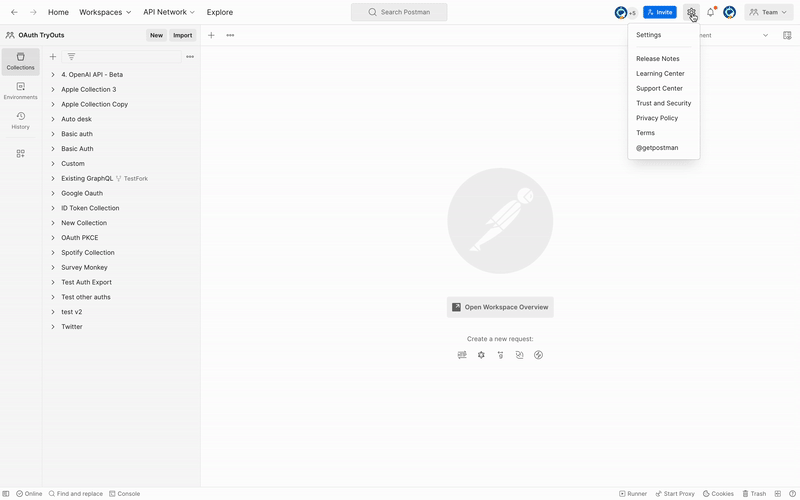Open History in the left sidebar
800x500 pixels.
pos(20,120)
